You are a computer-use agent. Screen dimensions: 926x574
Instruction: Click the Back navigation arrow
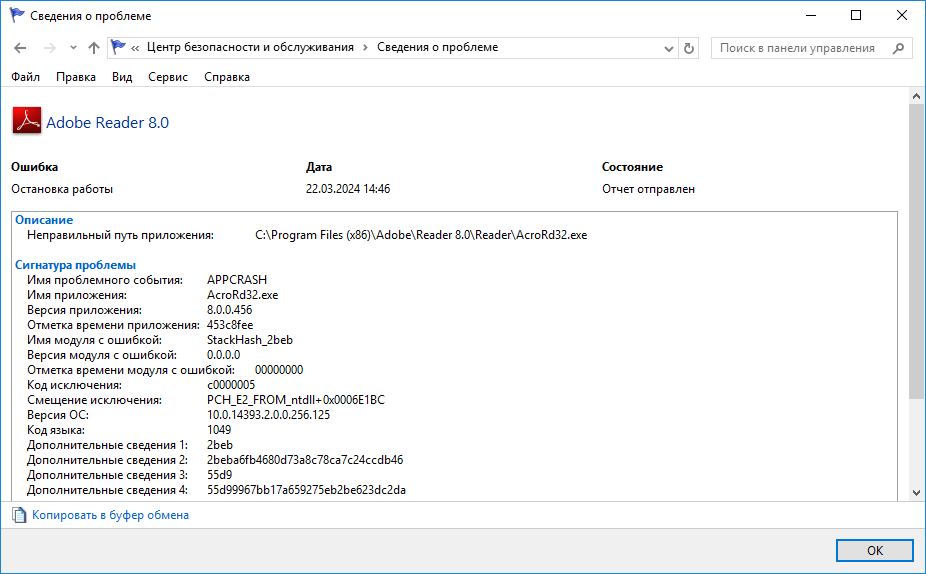pyautogui.click(x=20, y=48)
